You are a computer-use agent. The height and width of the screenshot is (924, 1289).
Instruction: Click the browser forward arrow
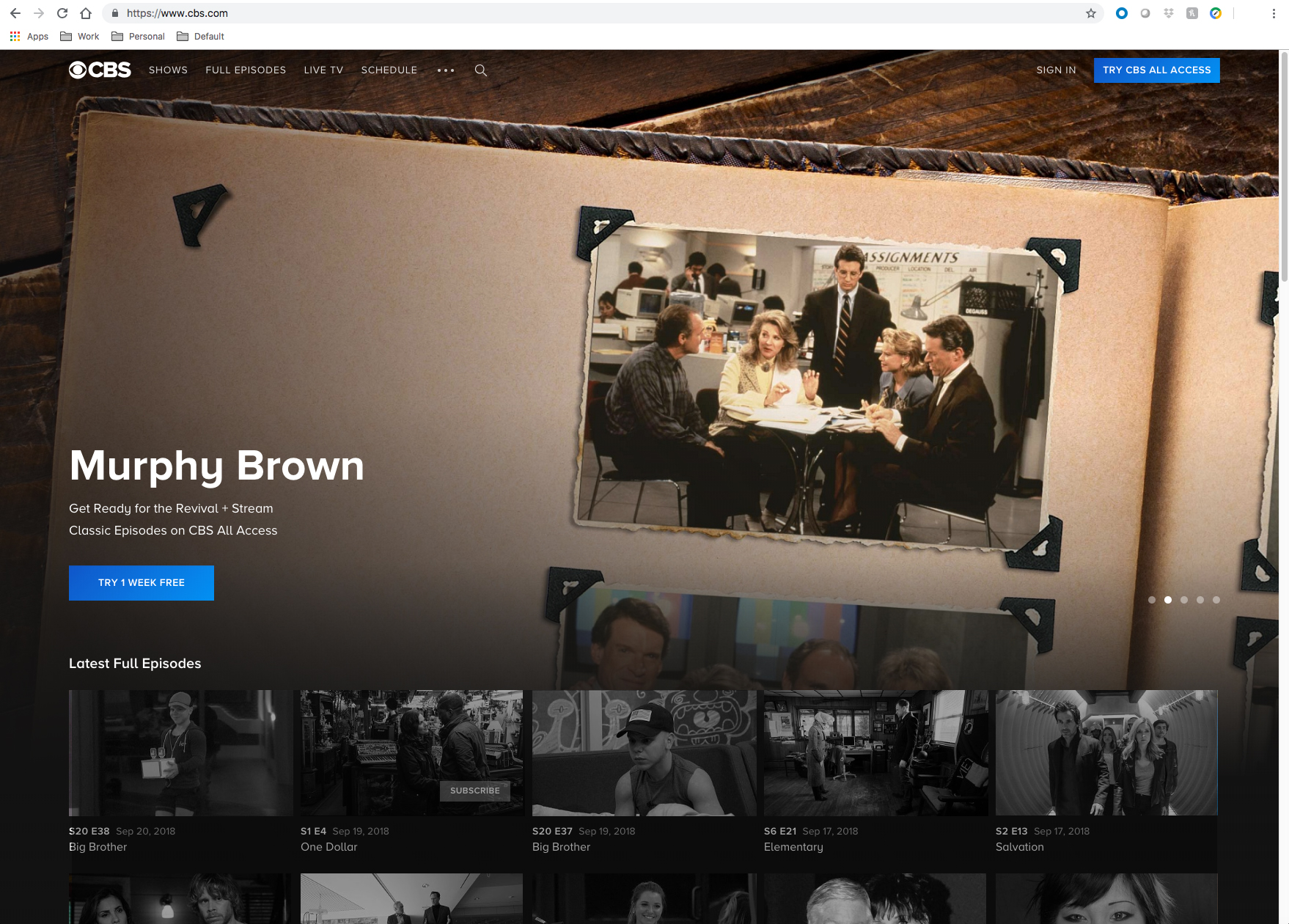point(39,13)
